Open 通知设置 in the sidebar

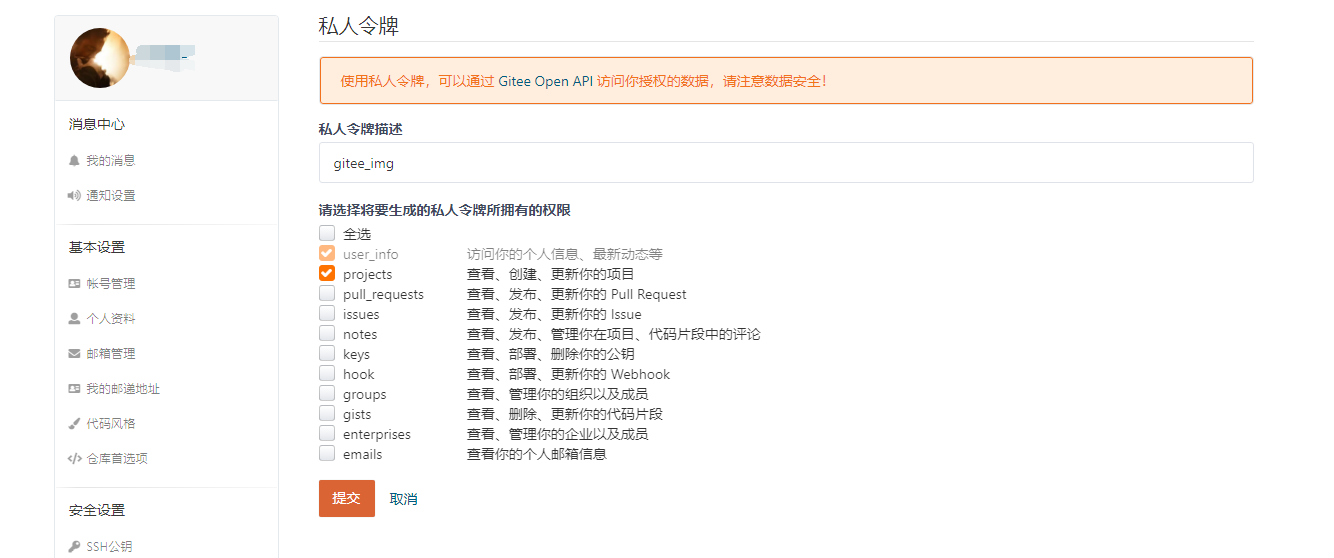pos(110,196)
